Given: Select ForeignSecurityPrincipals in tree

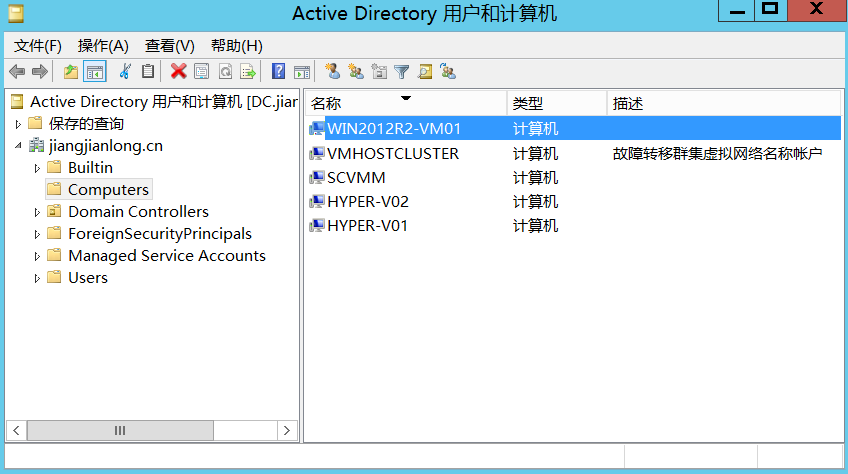Looking at the screenshot, I should click(x=160, y=234).
